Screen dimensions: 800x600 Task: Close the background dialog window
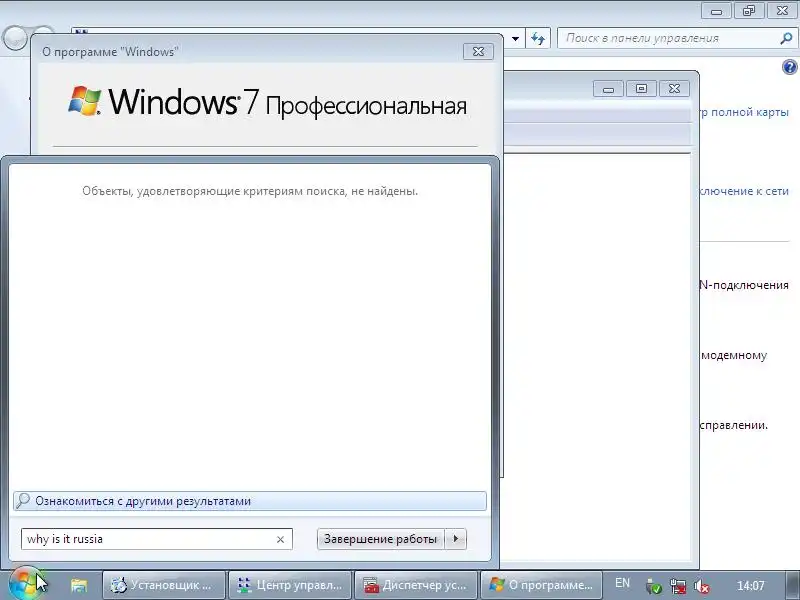[x=674, y=89]
